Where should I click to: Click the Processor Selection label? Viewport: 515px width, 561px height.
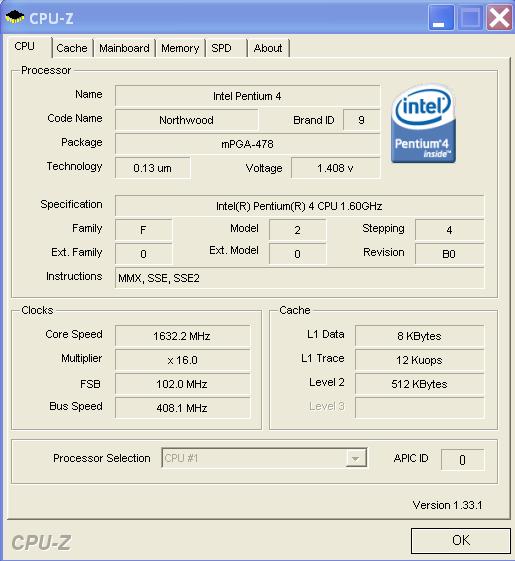coord(102,458)
